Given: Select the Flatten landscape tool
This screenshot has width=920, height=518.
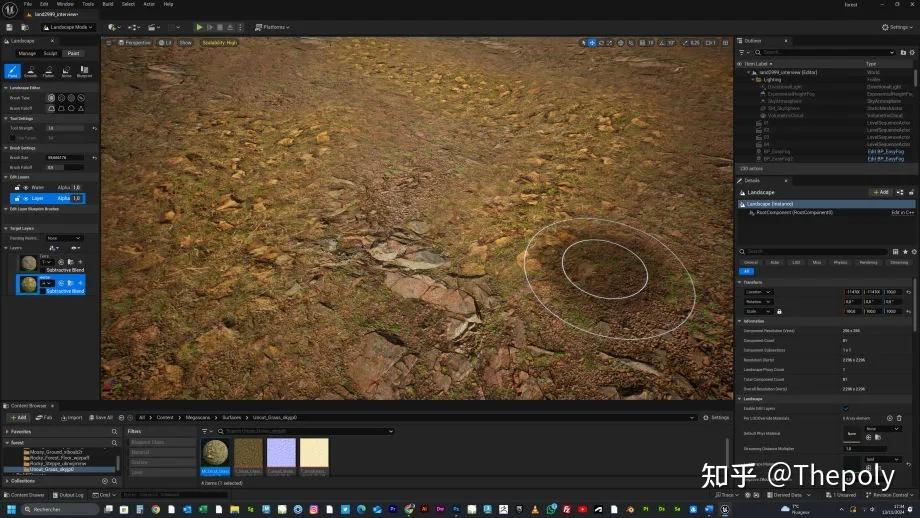Looking at the screenshot, I should (x=49, y=71).
